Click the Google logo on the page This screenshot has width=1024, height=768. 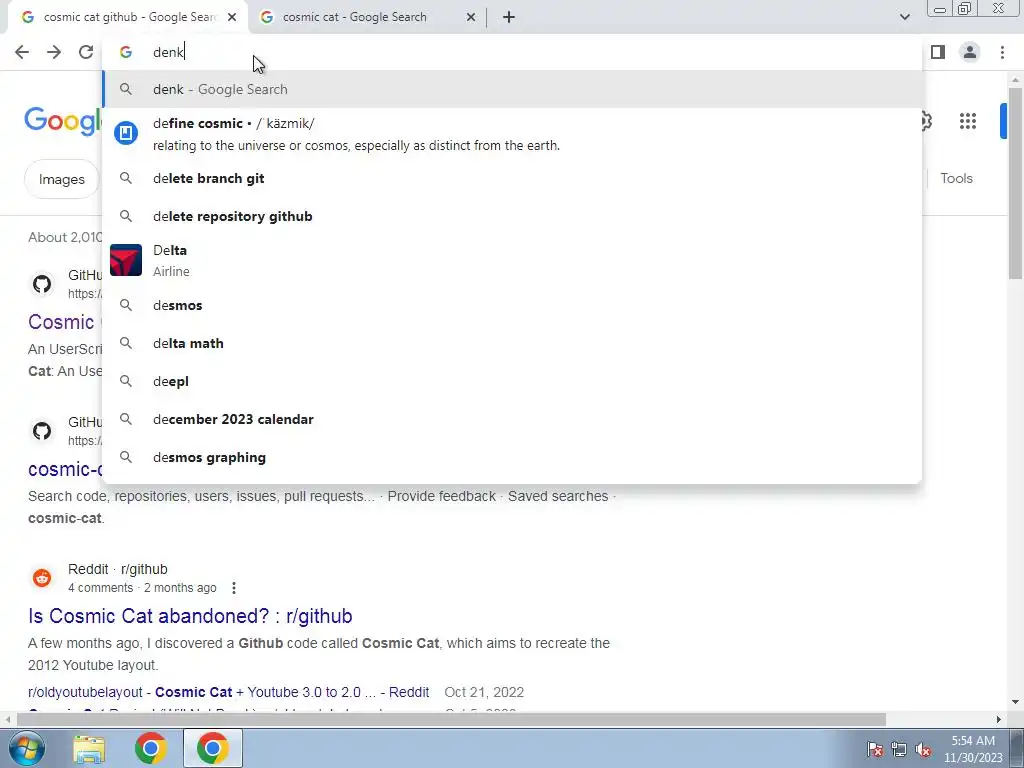[63, 121]
